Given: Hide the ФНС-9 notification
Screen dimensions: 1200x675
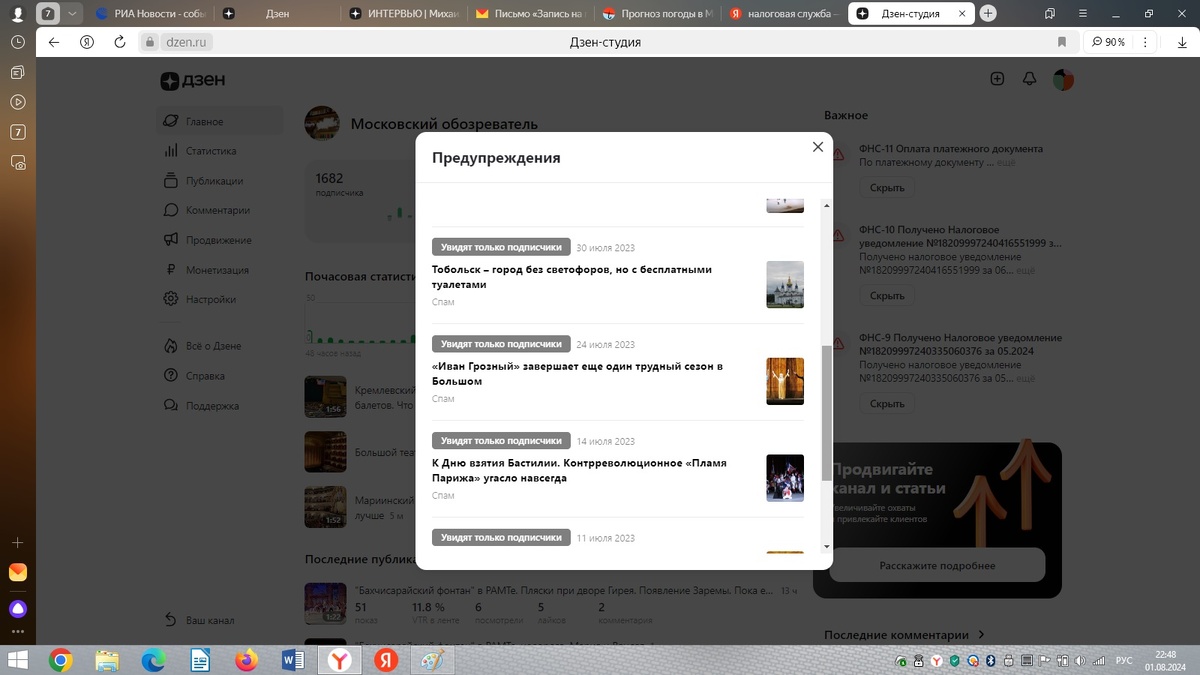Looking at the screenshot, I should pos(887,404).
